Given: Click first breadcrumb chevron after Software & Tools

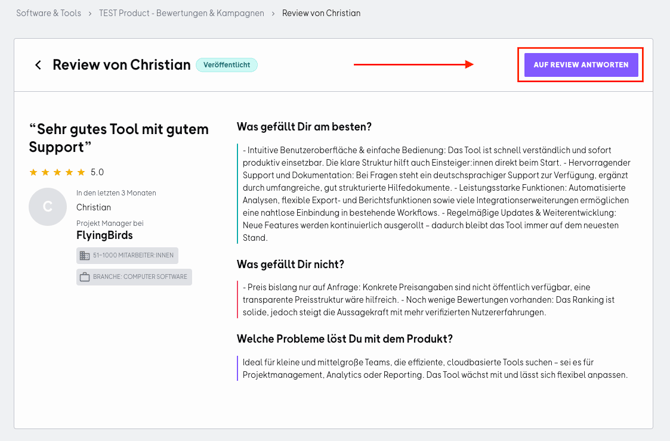Looking at the screenshot, I should pyautogui.click(x=90, y=14).
